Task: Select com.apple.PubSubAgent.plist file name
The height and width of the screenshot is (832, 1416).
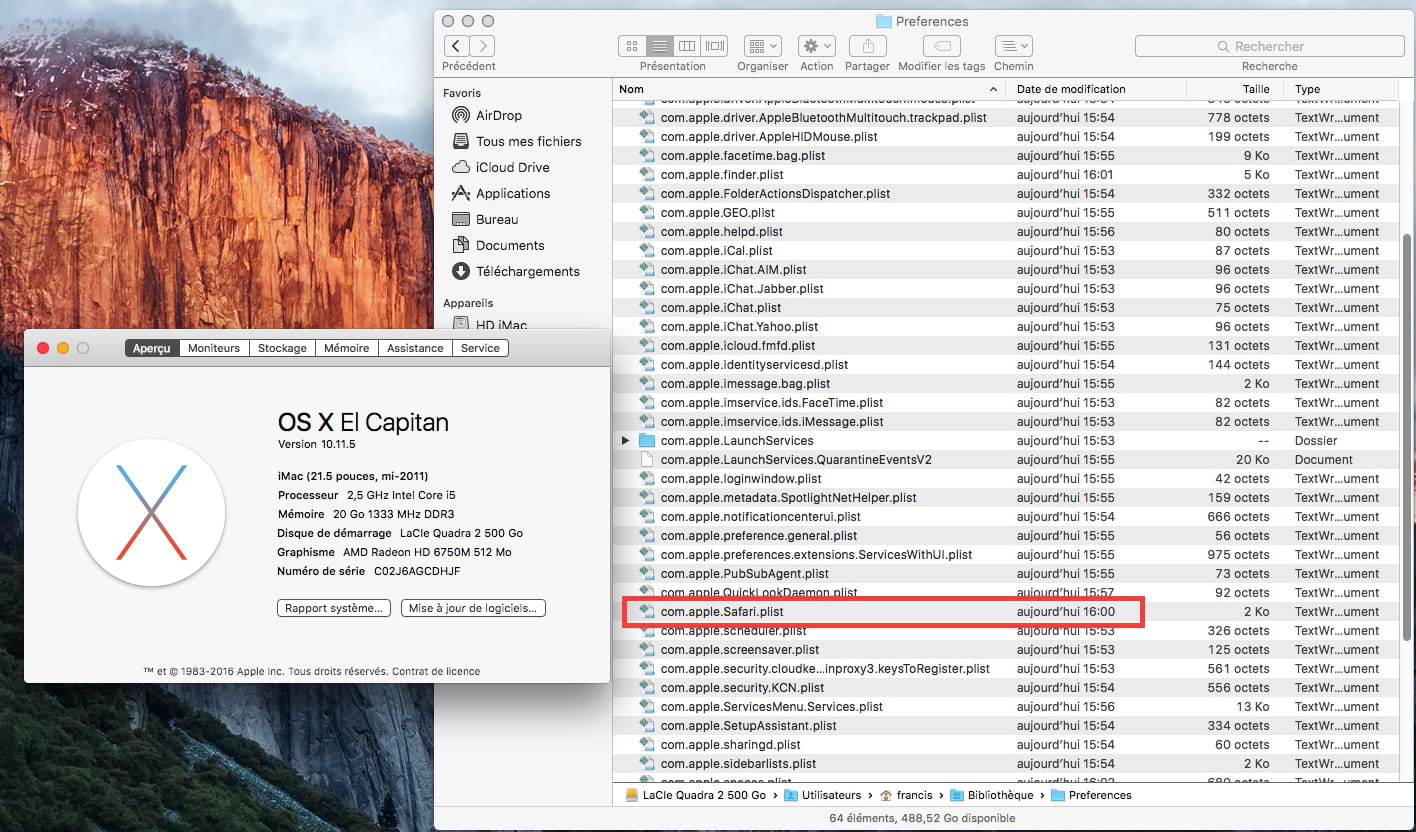Action: click(744, 574)
